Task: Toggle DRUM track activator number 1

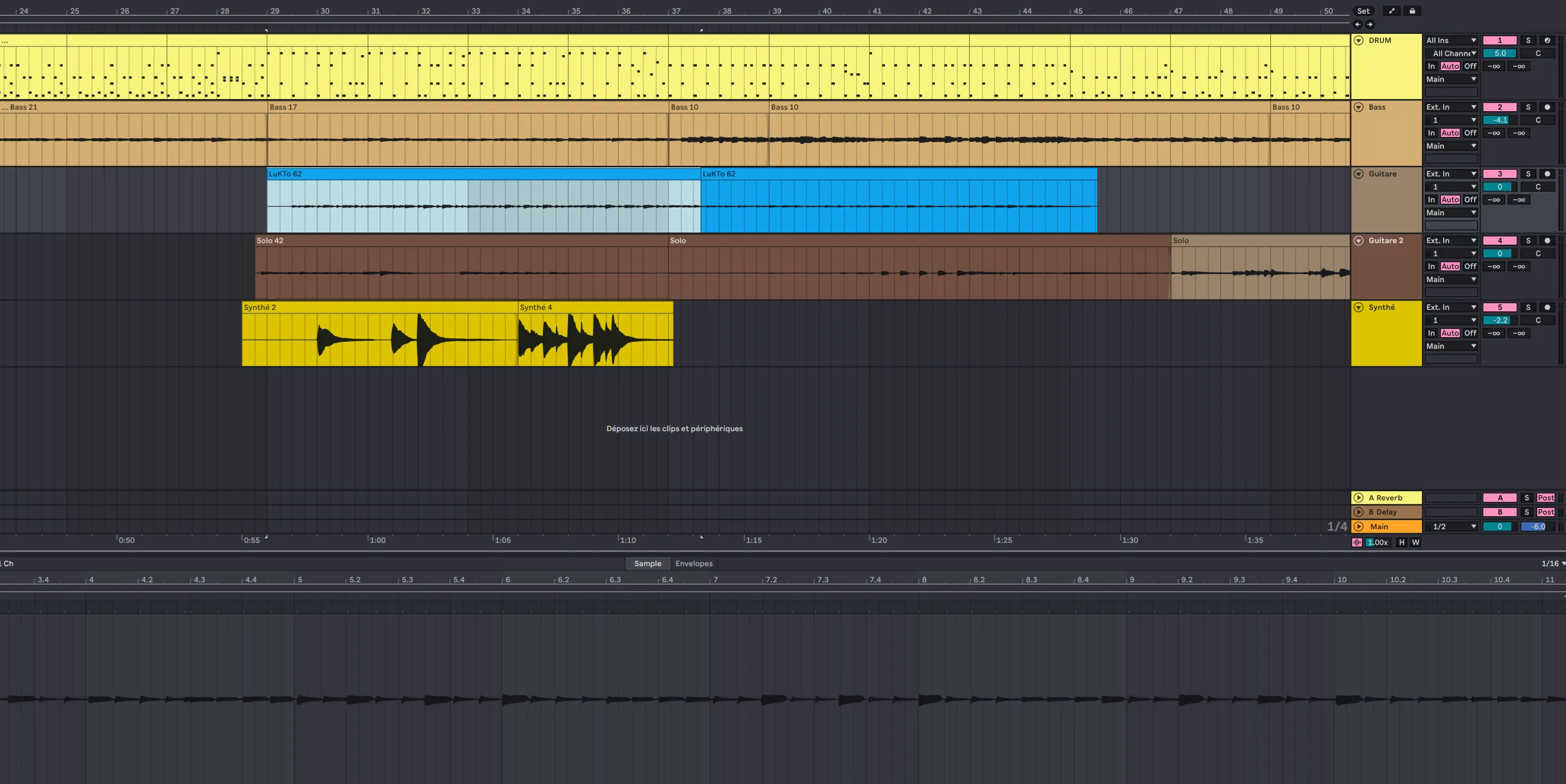Action: 1500,40
